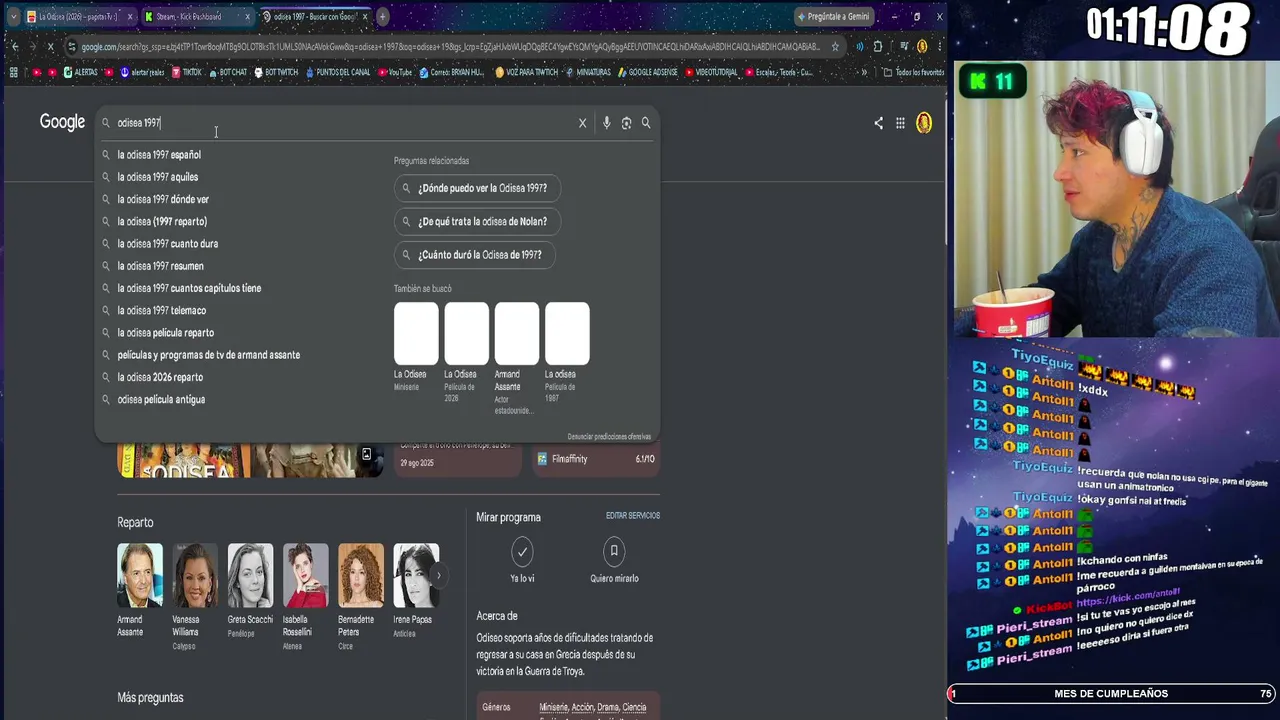This screenshot has width=1280, height=720.
Task: Switch to the La Odisea (2026) tab
Action: [x=78, y=16]
